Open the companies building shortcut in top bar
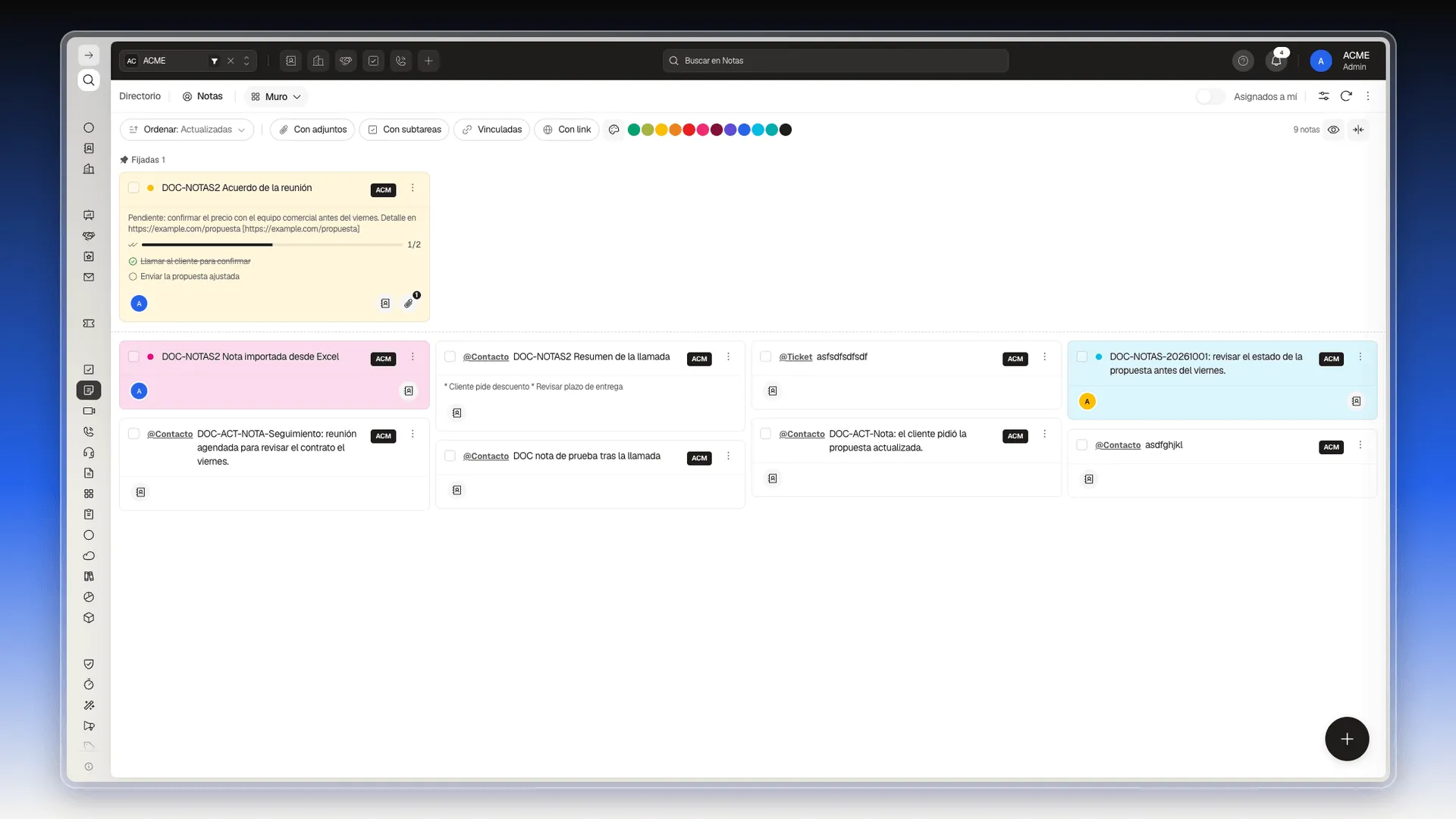Screen dimensions: 1456x819 [x=318, y=61]
